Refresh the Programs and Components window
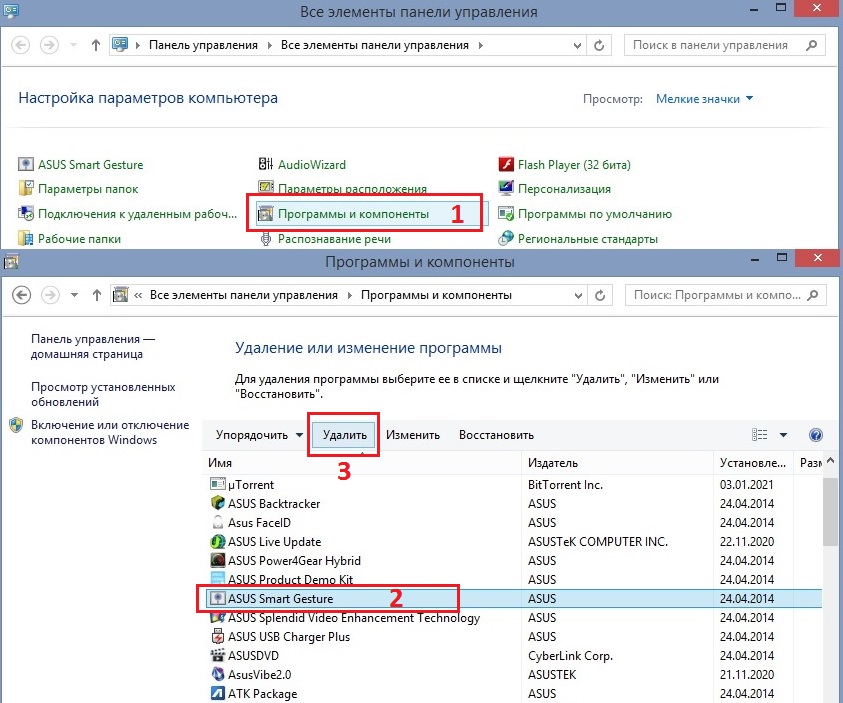843x703 pixels. pyautogui.click(x=600, y=295)
